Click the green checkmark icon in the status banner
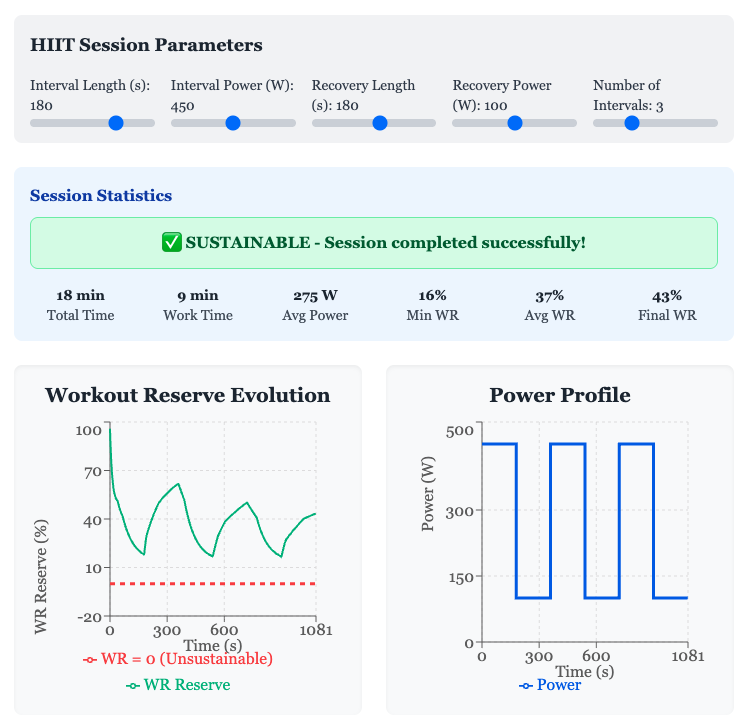Viewport: 743px width, 726px height. pos(172,243)
